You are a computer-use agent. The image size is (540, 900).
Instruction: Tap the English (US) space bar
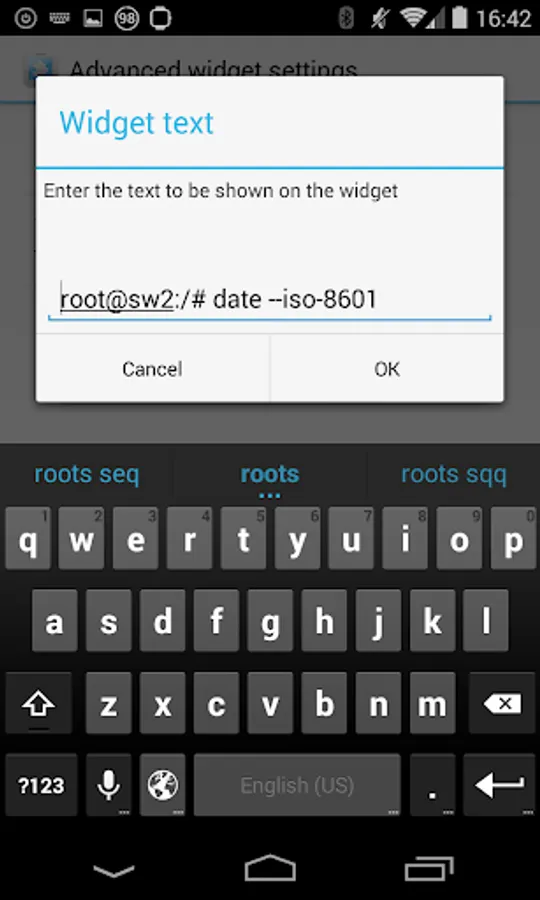[x=297, y=785]
